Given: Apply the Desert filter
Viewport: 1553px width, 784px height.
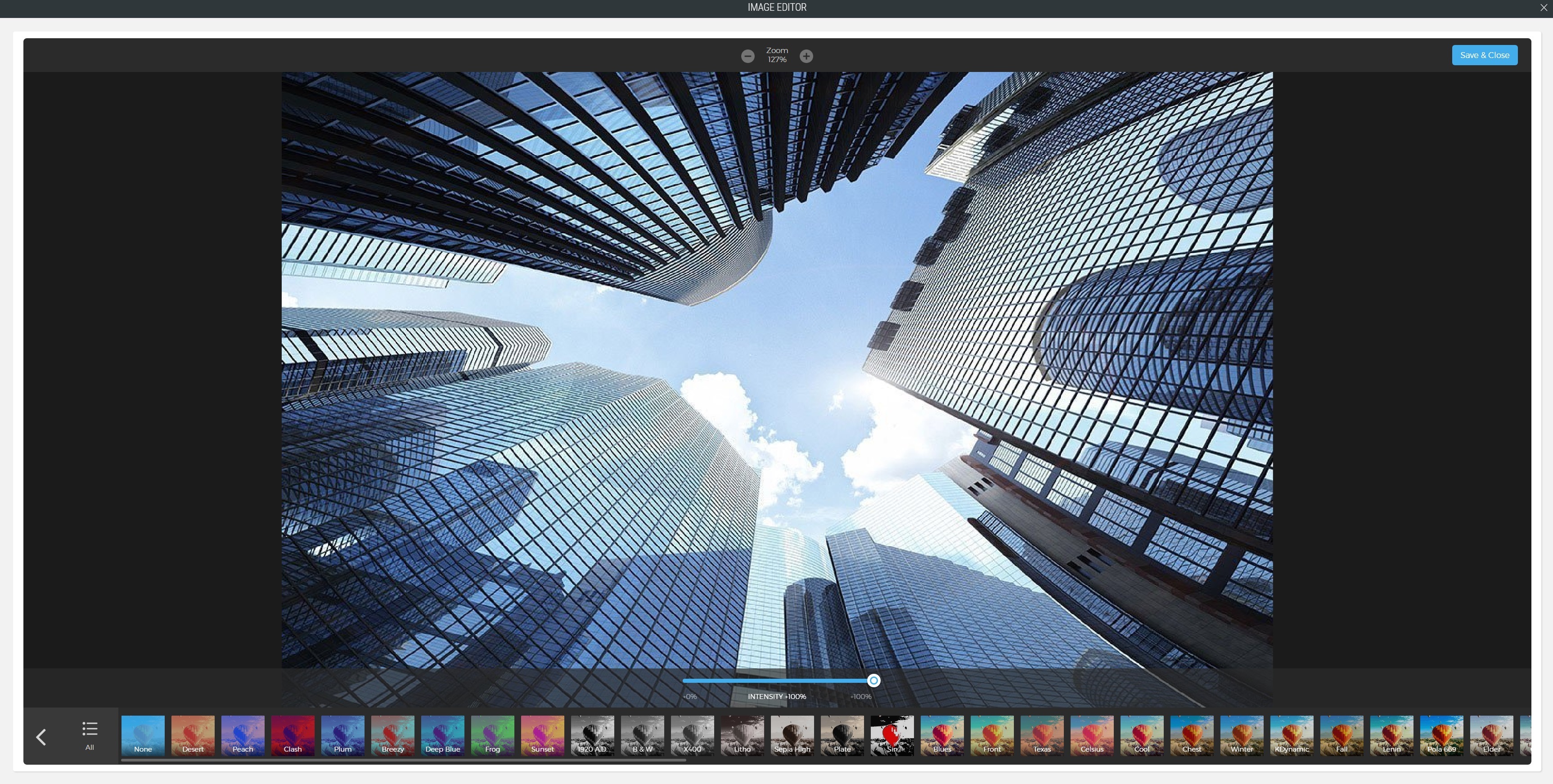Looking at the screenshot, I should (192, 736).
